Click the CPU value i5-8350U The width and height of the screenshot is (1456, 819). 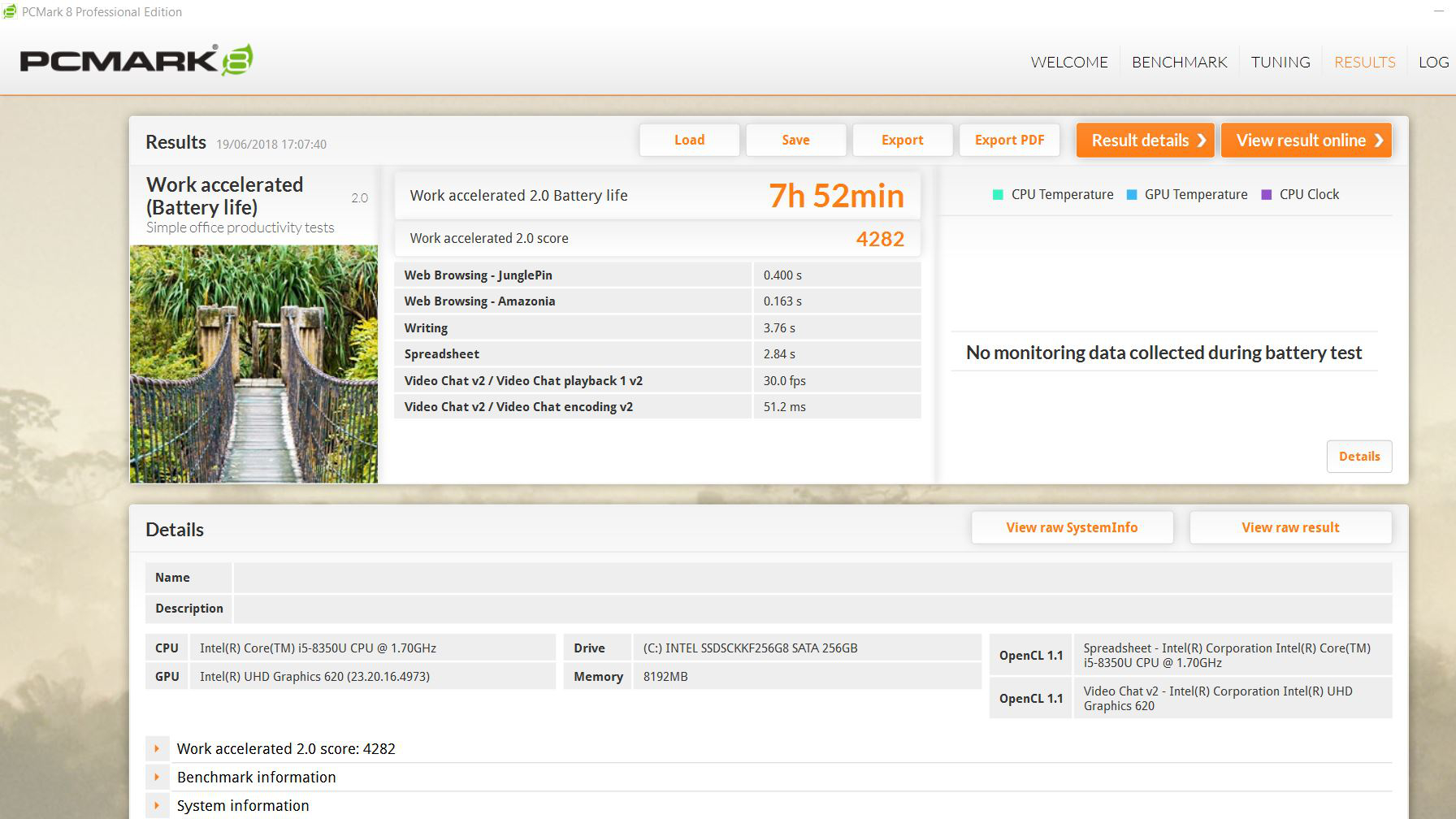click(318, 648)
